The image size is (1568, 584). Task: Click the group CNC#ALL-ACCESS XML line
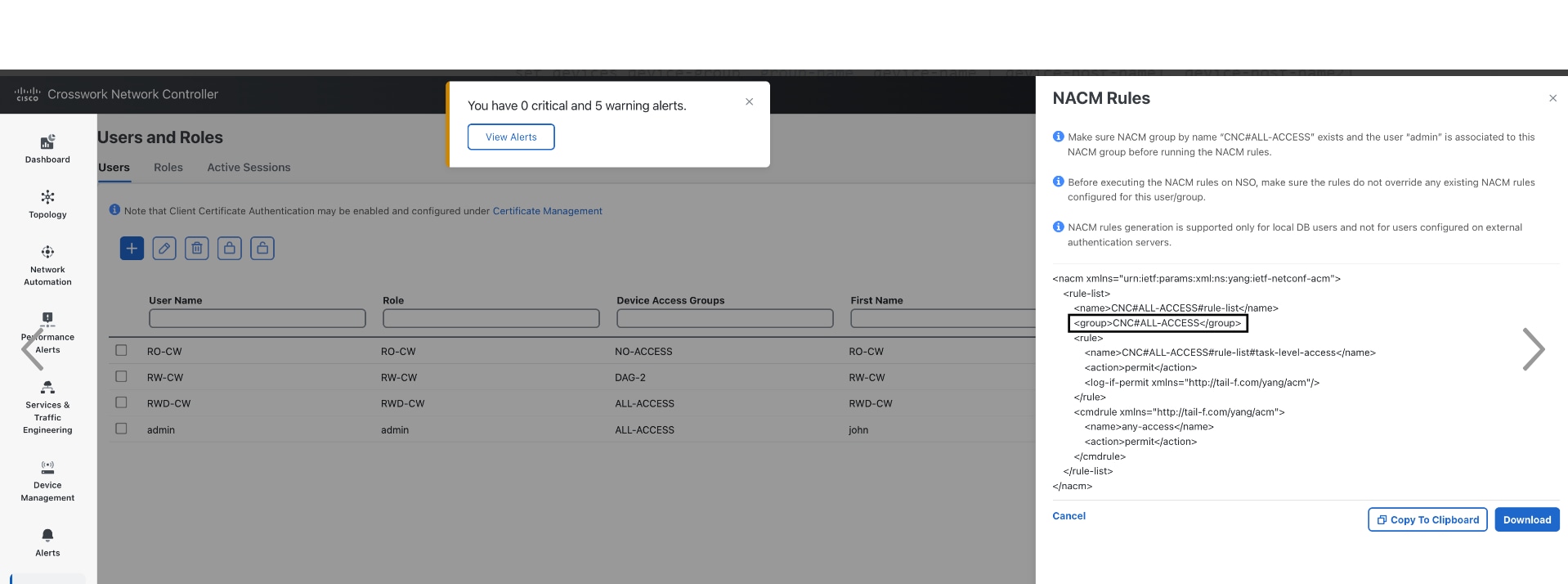coord(1158,323)
